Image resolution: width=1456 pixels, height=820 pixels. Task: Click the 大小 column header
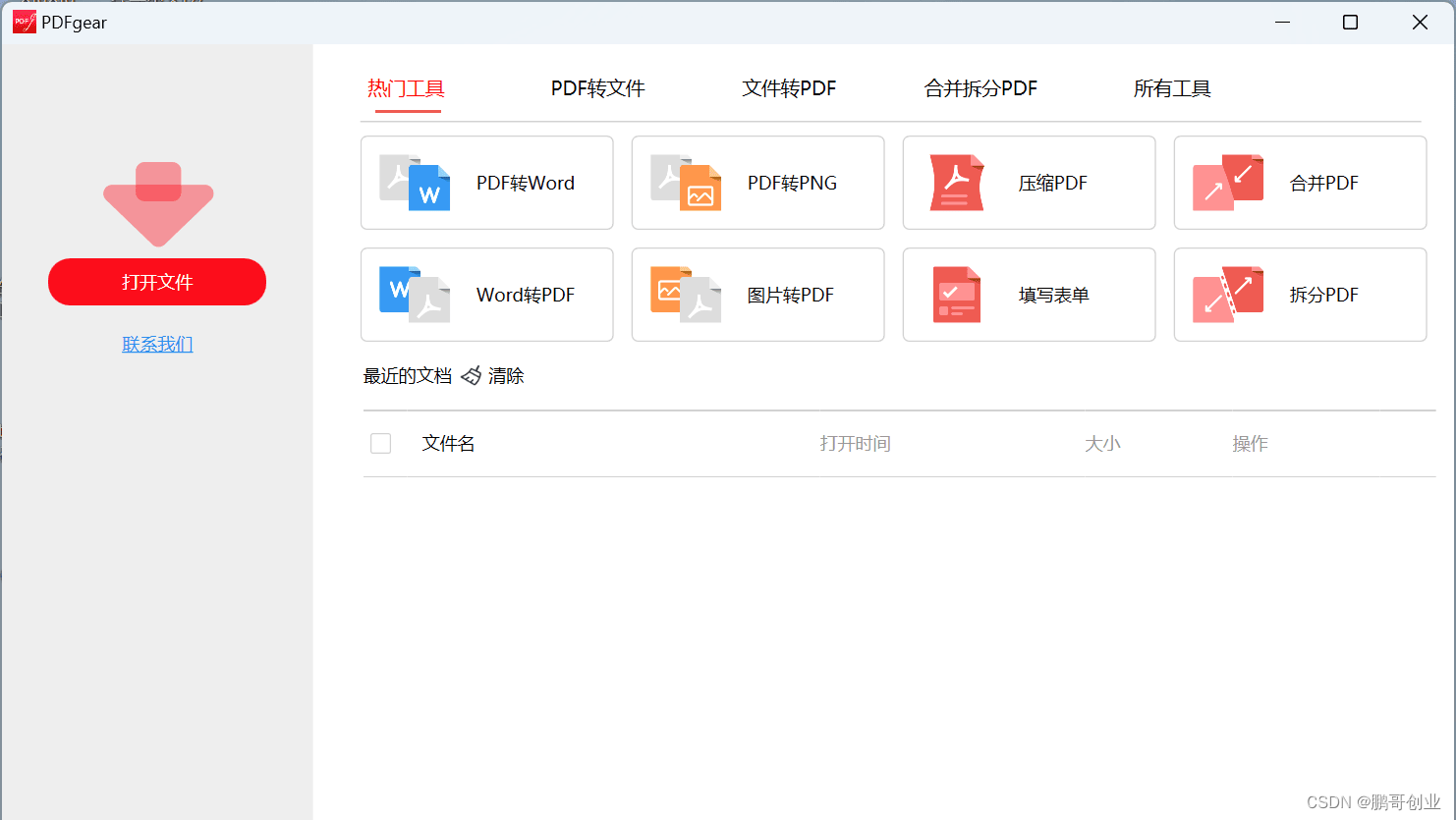point(1102,444)
